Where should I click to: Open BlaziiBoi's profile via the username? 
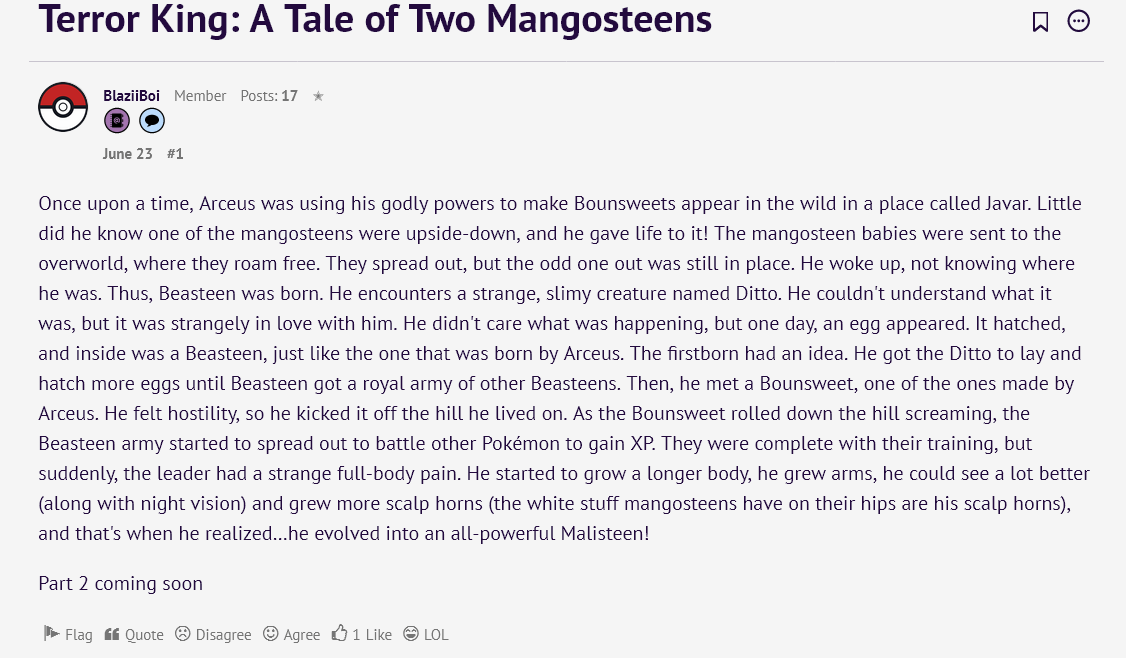point(131,96)
